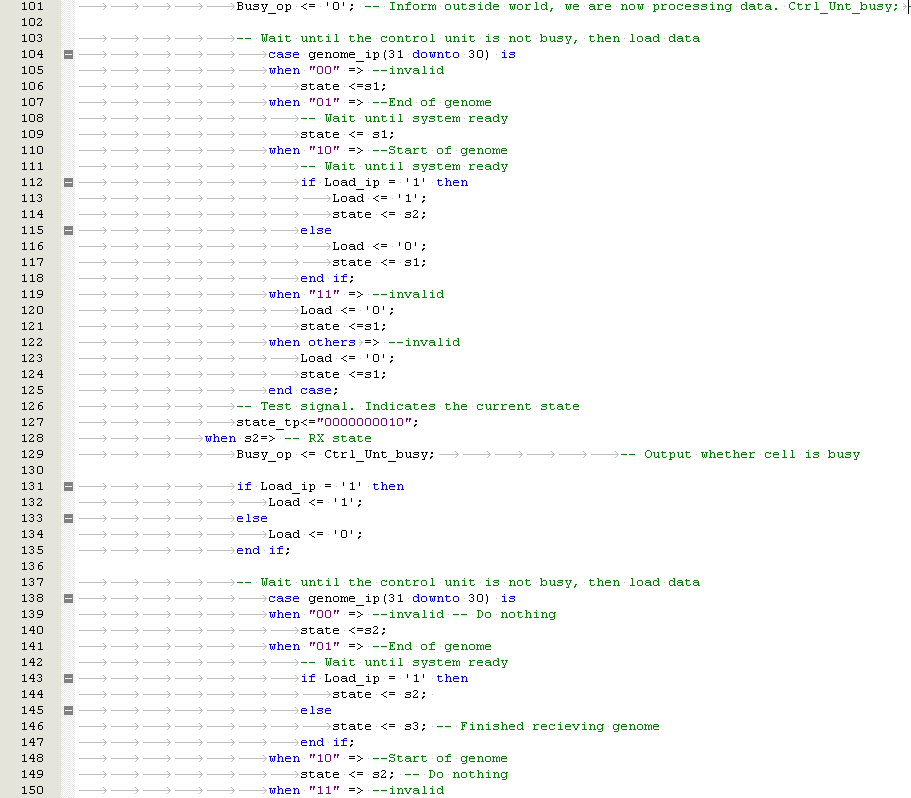Image resolution: width=911 pixels, height=798 pixels.
Task: Fold the if Load_ip block at line 131
Action: coord(68,486)
